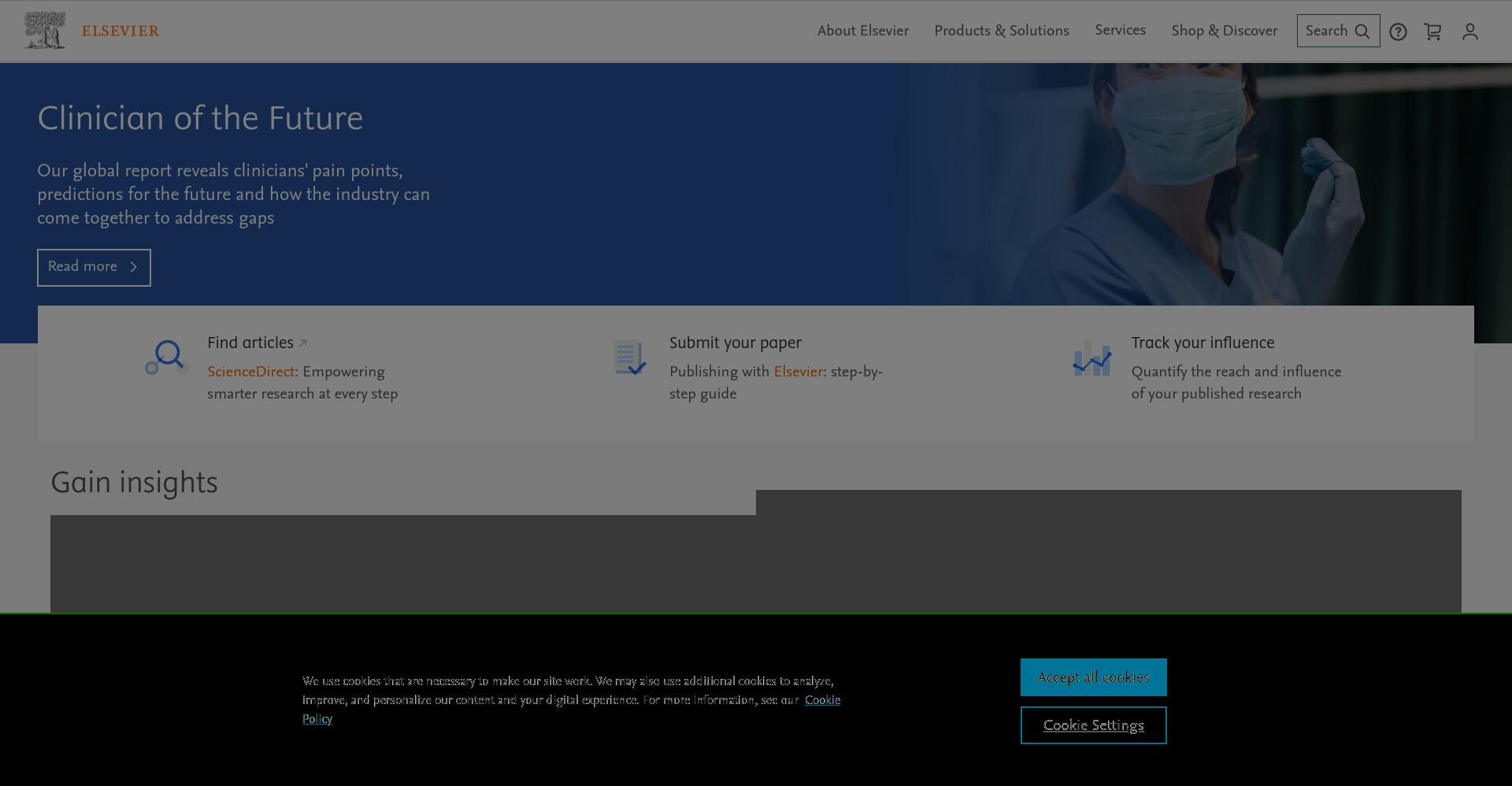Open the shopping cart icon
1512x786 pixels.
tap(1432, 32)
